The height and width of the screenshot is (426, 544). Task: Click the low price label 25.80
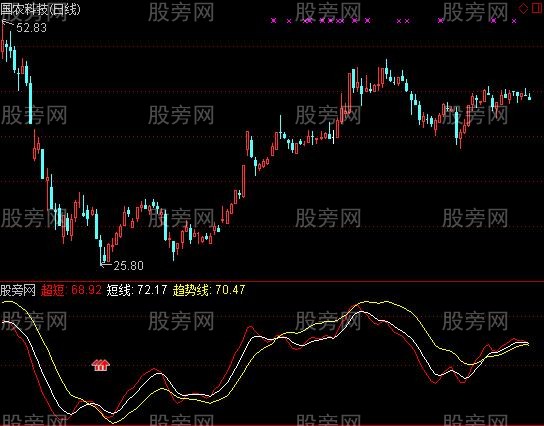[128, 266]
